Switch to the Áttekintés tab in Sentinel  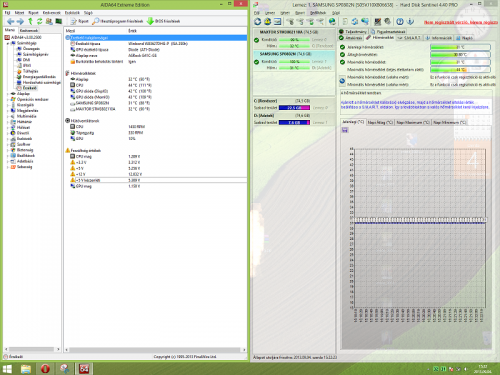coord(351,38)
